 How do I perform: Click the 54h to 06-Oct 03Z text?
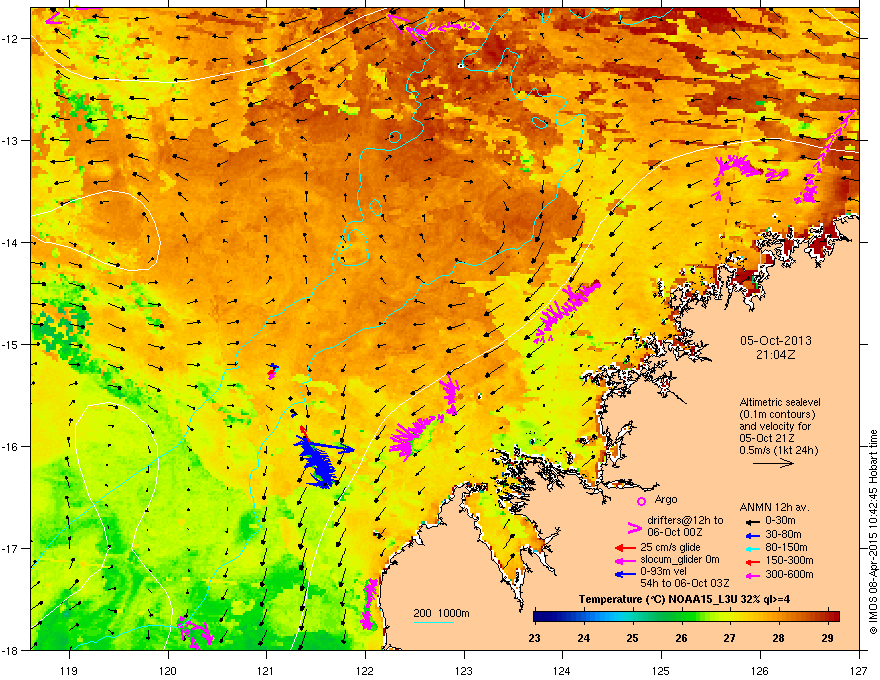pos(685,583)
